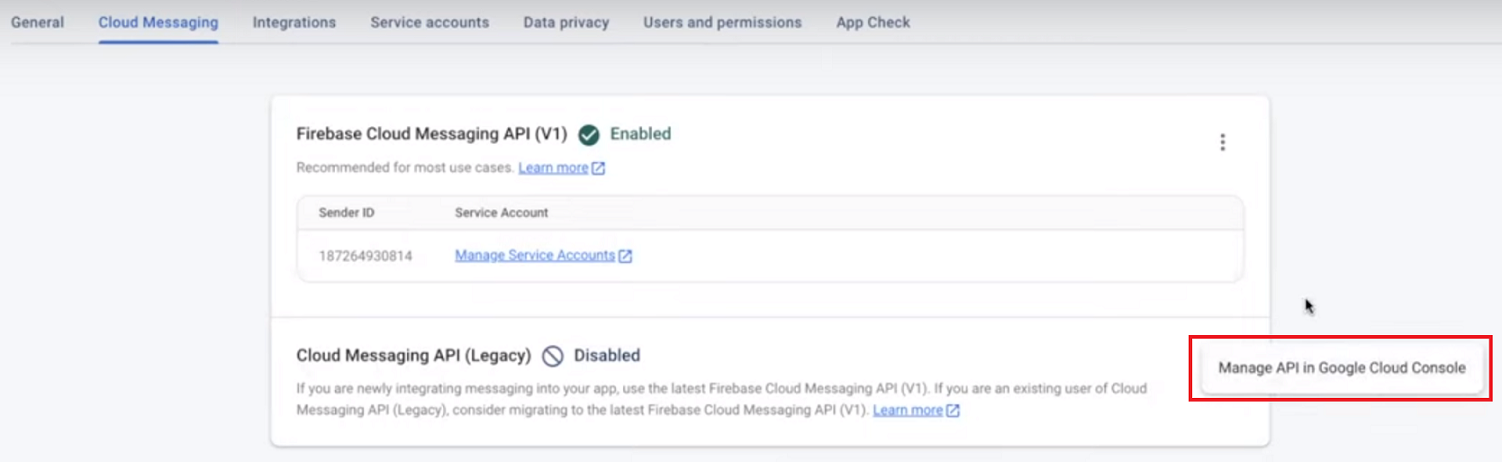
Task: Click external-link icon beside Manage Service Accounts
Action: [x=625, y=256]
